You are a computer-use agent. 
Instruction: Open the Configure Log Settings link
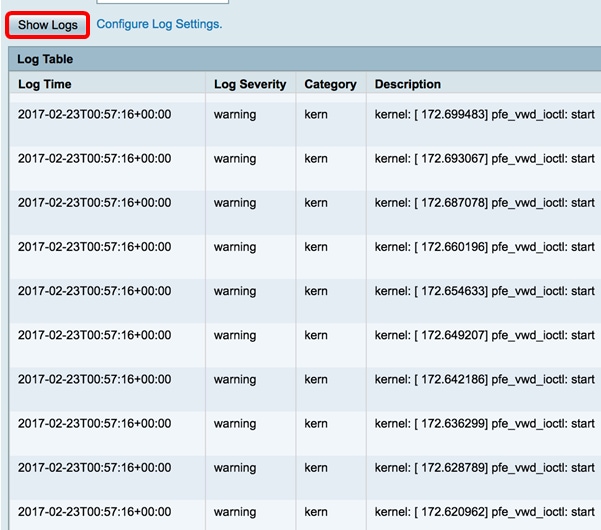coord(159,24)
